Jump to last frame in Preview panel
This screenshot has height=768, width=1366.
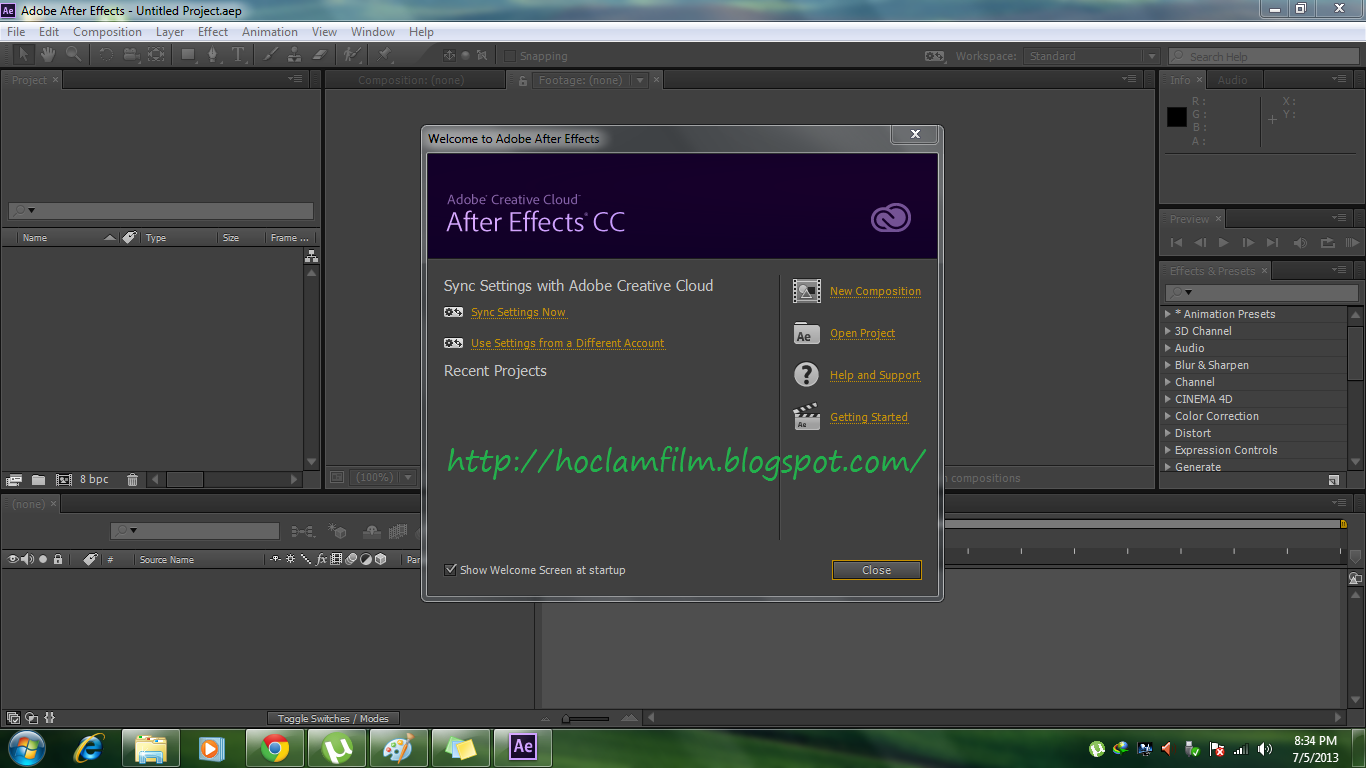(1272, 242)
